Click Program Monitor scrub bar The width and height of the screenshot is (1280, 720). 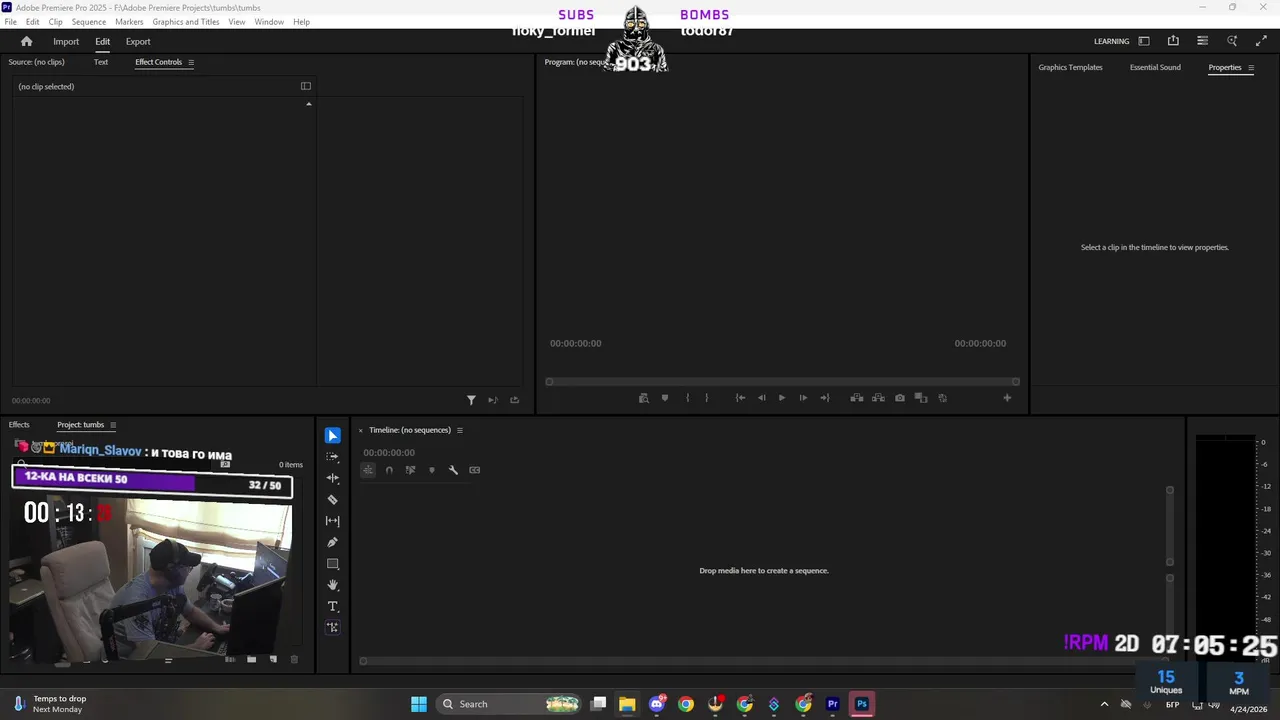(782, 381)
